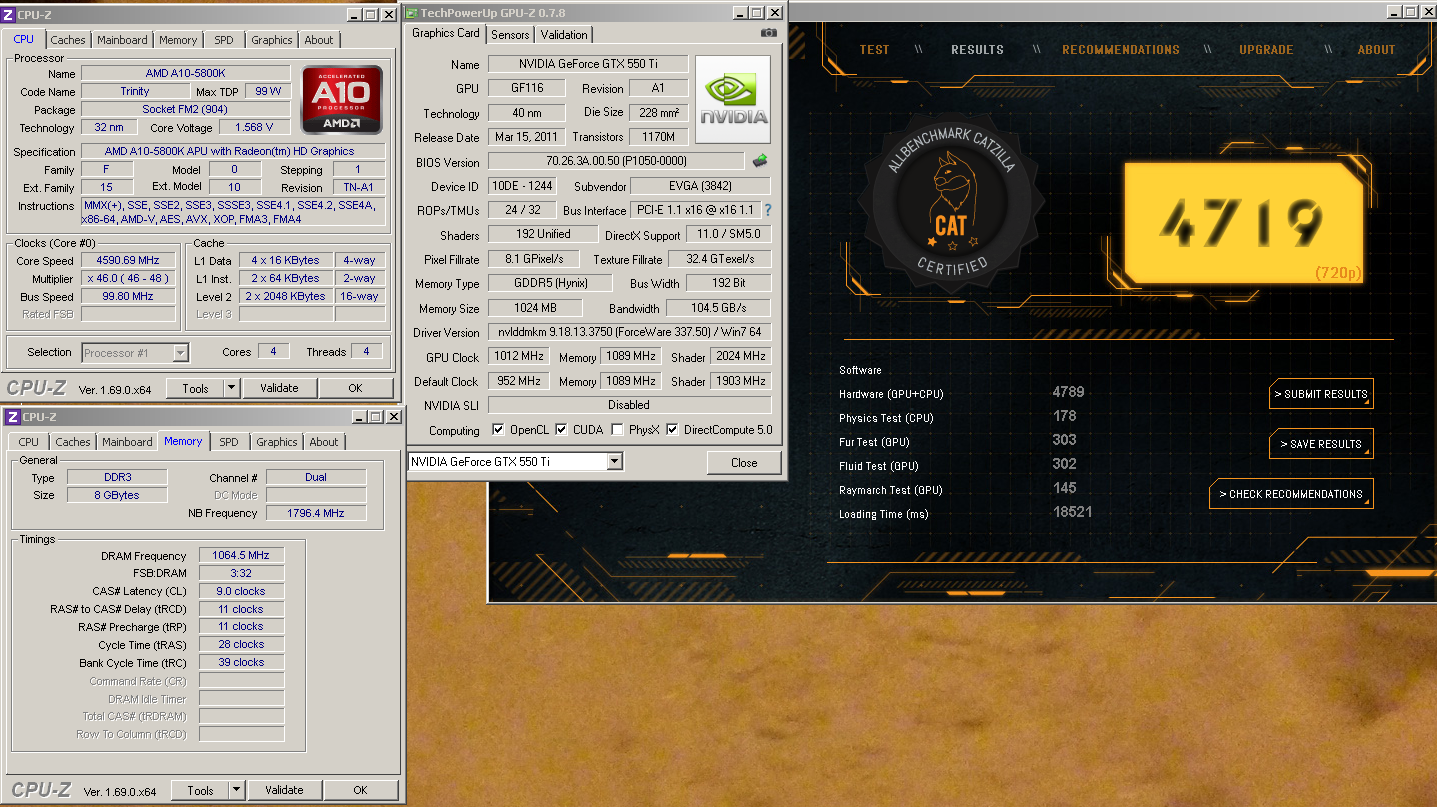The image size is (1437, 807).
Task: Open Caches tab in bottom CPU-Z window
Action: (x=73, y=442)
